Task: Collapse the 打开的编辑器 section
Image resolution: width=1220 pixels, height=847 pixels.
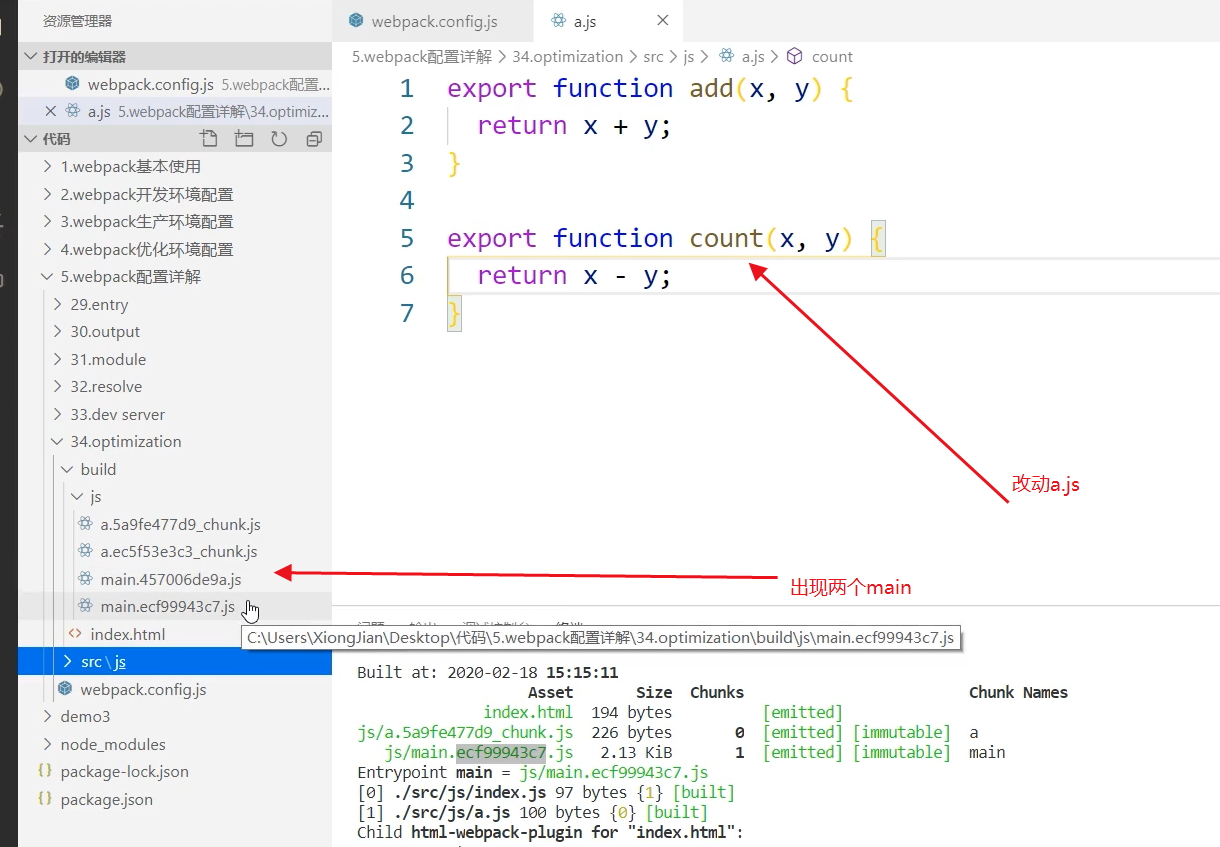Action: coord(175,57)
